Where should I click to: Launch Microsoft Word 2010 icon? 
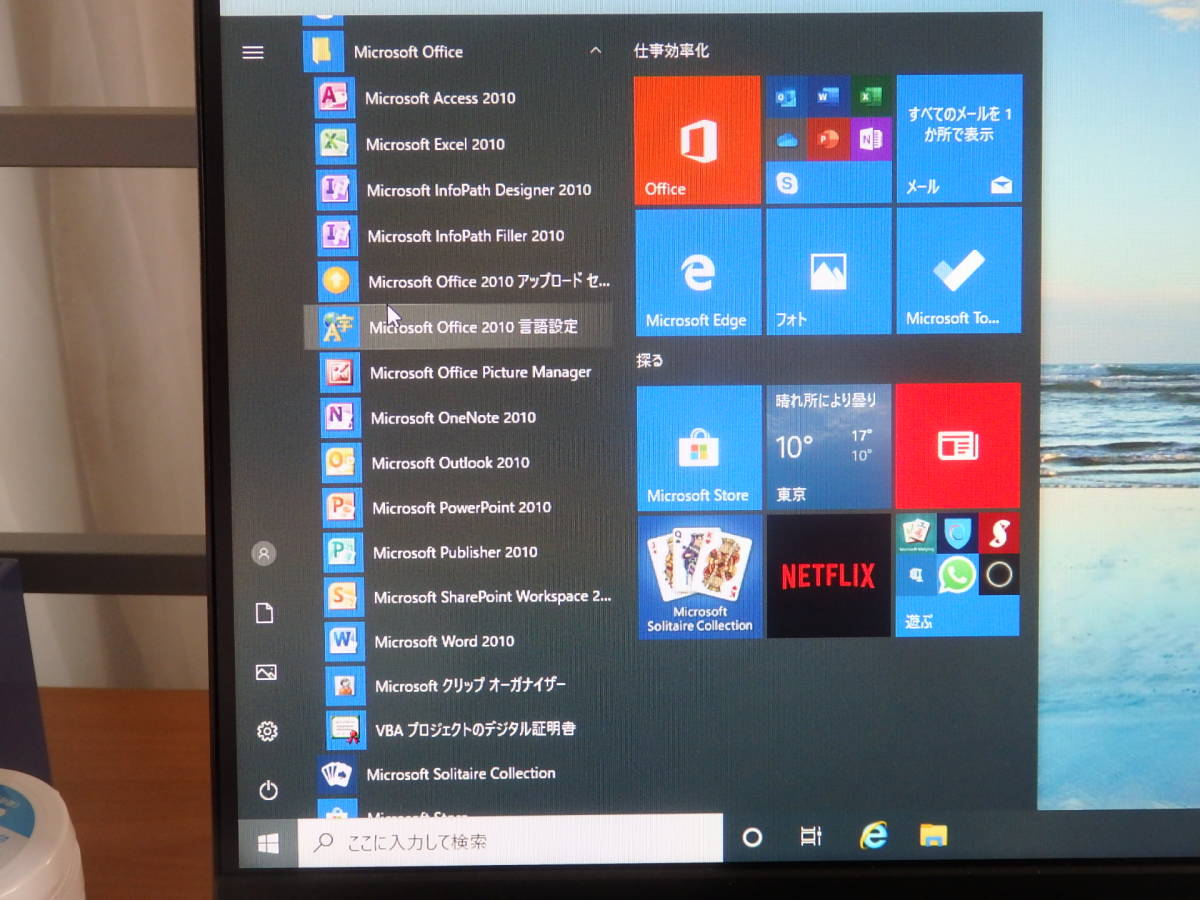(344, 641)
